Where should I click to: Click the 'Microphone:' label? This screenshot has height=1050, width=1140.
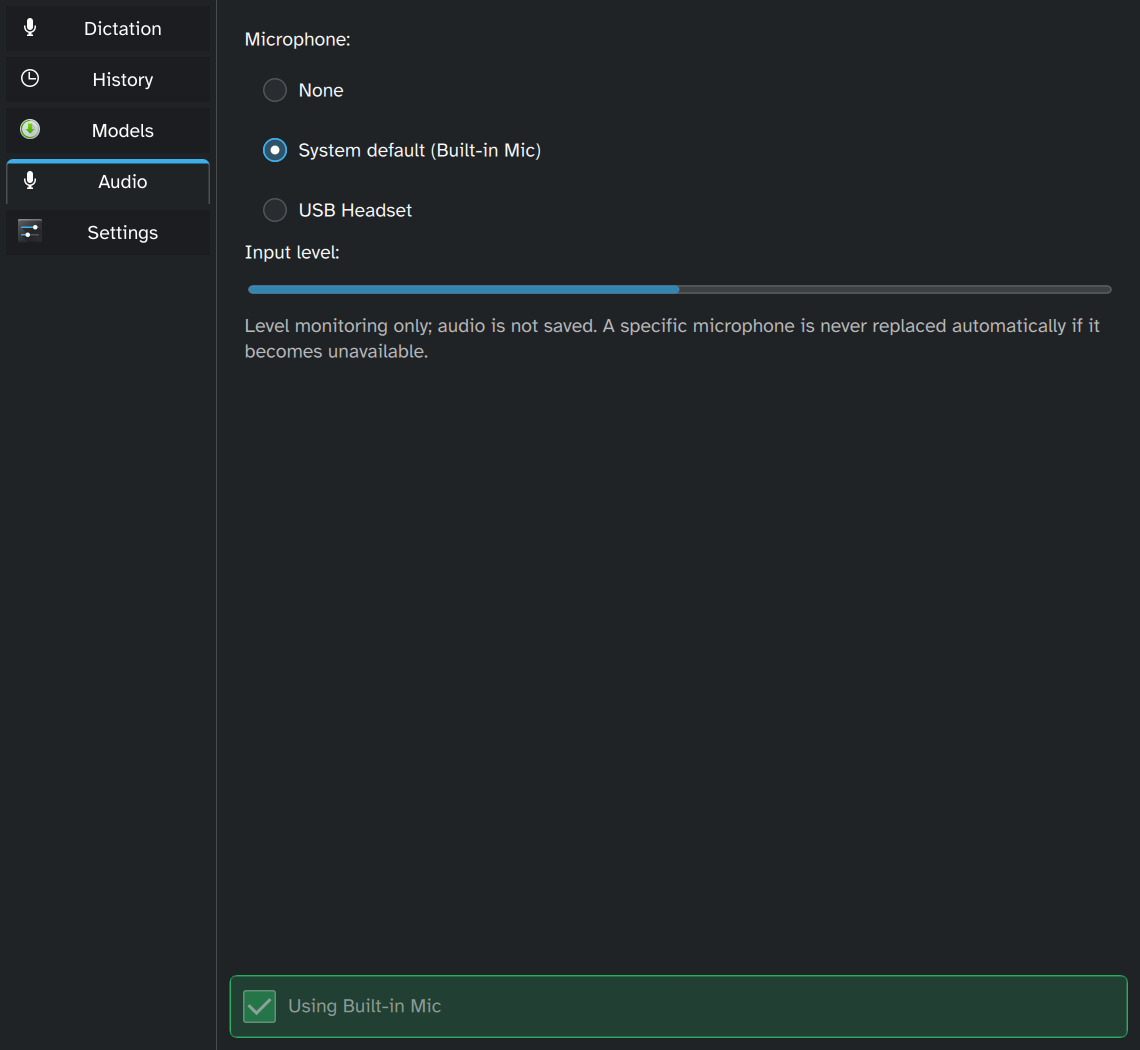(x=297, y=39)
